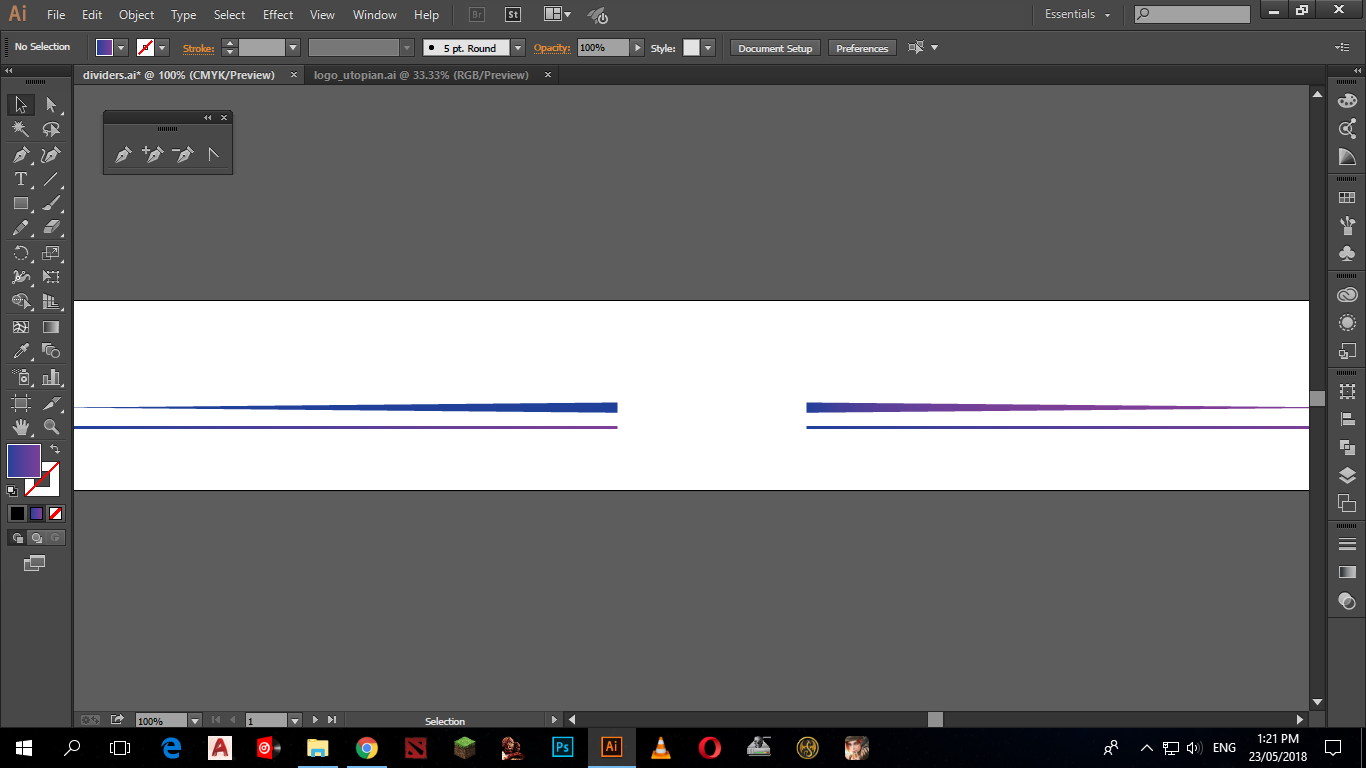Reset to default fill and stroke
Image resolution: width=1366 pixels, height=768 pixels.
click(x=12, y=490)
